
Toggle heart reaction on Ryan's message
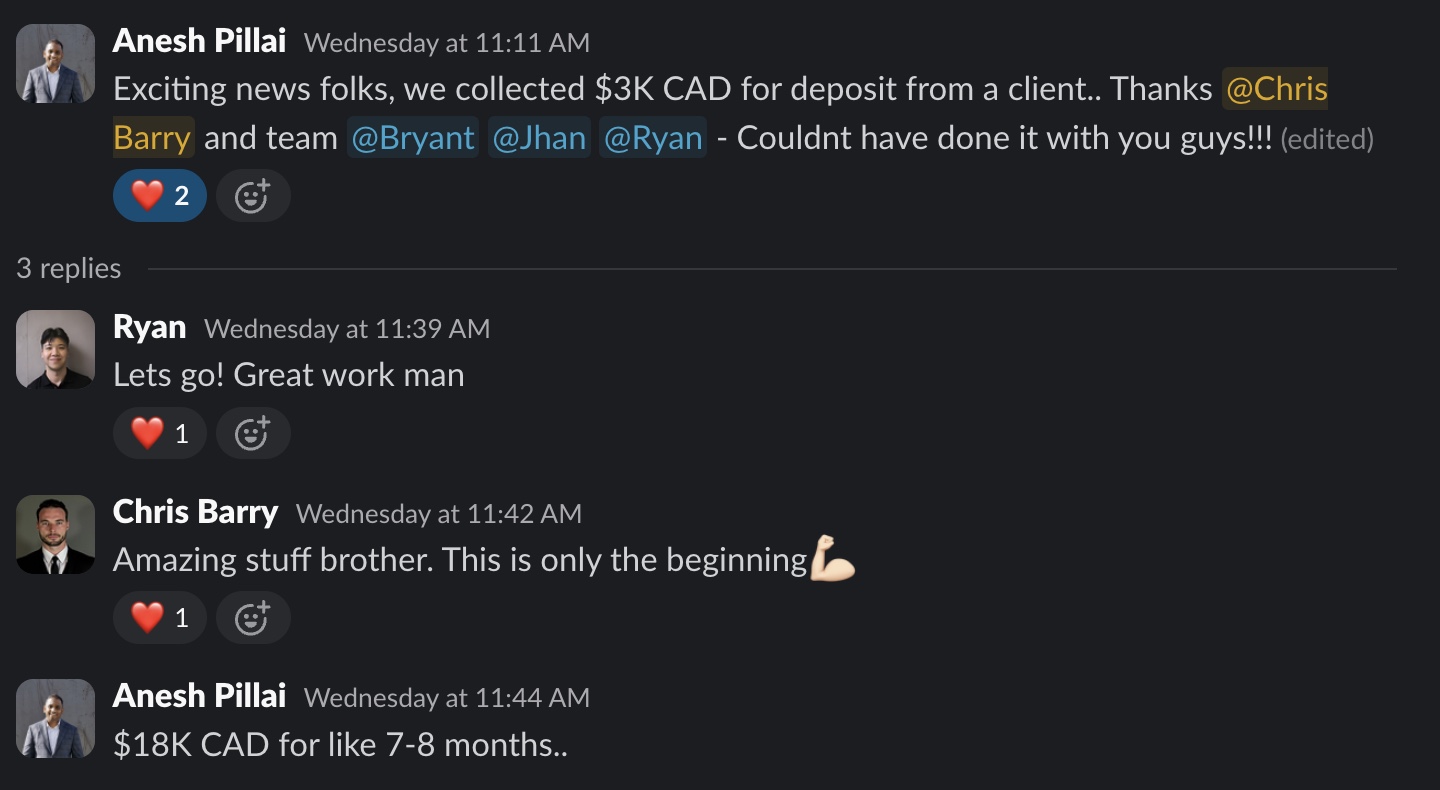(x=160, y=433)
